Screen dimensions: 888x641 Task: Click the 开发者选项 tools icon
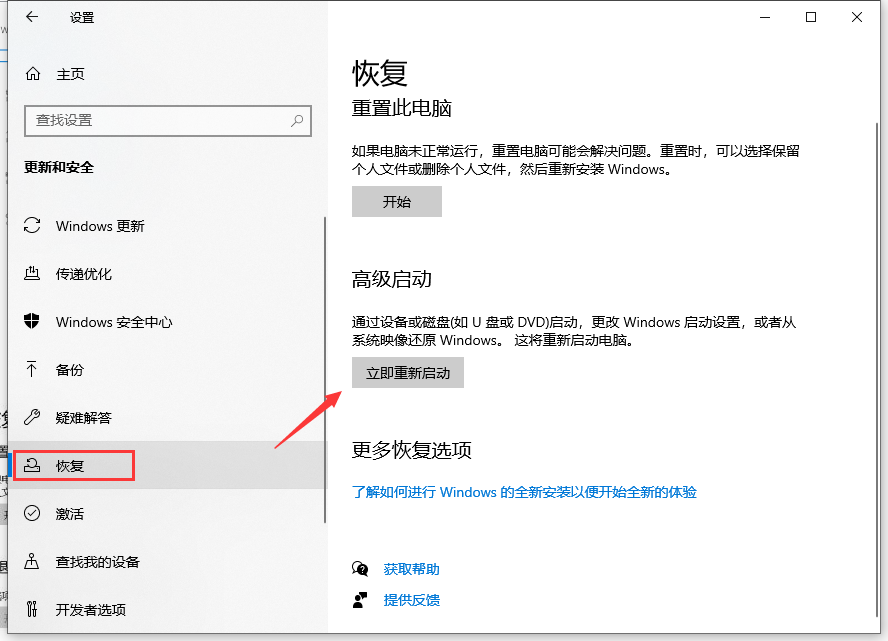pyautogui.click(x=32, y=609)
